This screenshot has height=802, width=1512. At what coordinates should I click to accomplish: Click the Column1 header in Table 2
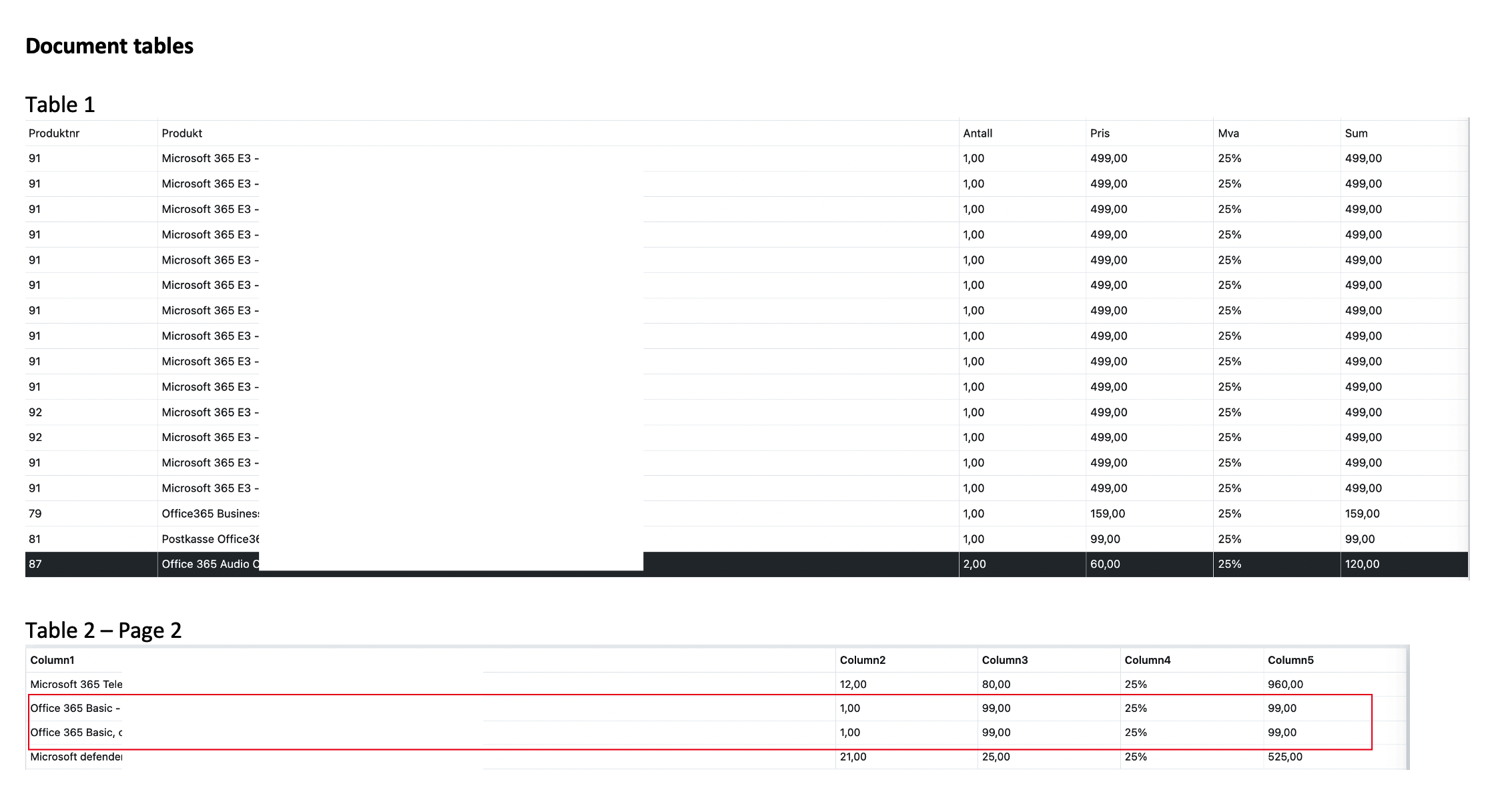(x=52, y=661)
